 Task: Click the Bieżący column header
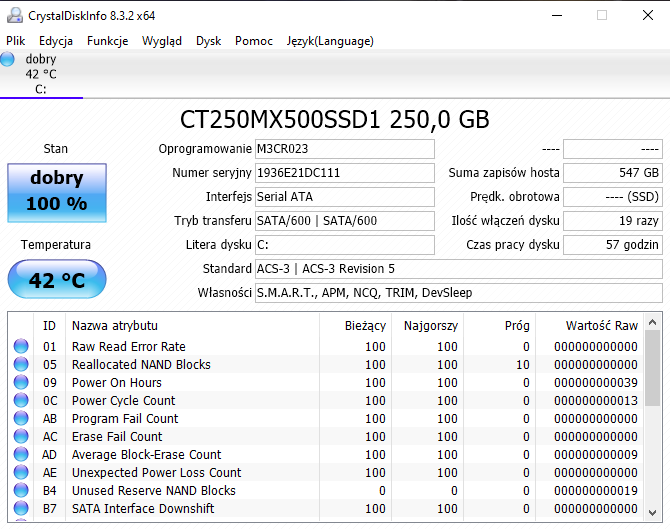(355, 326)
